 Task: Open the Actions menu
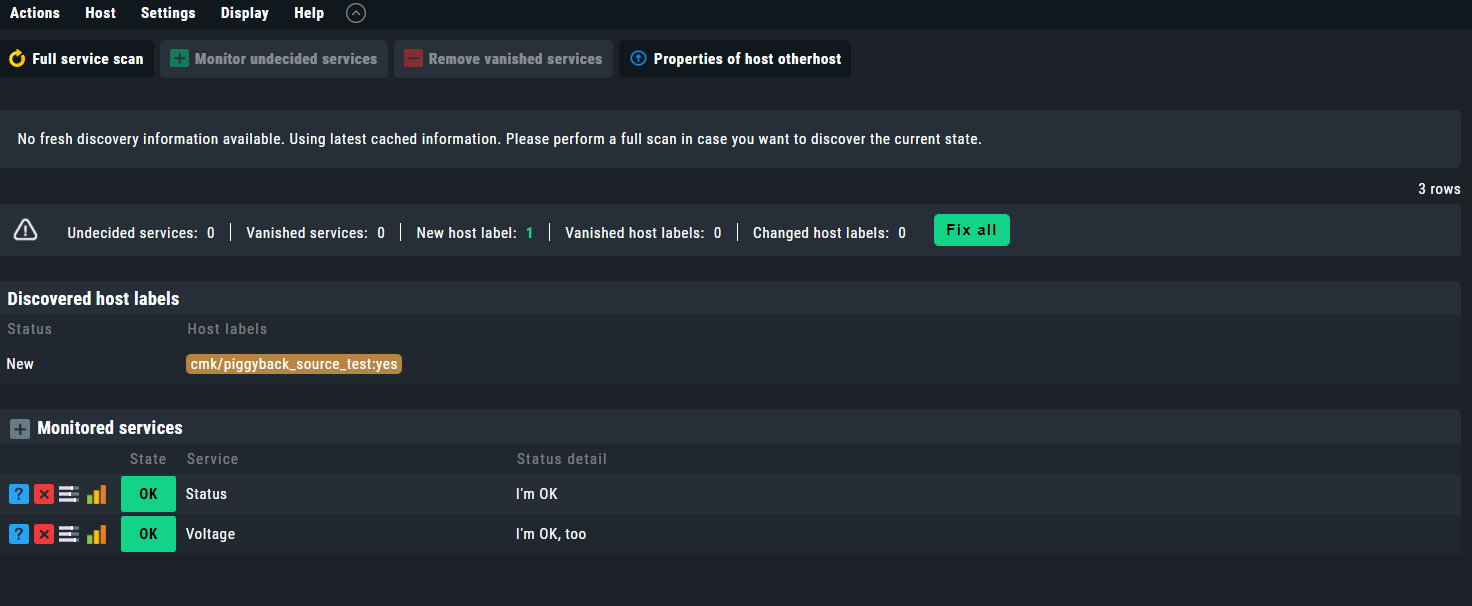(35, 13)
